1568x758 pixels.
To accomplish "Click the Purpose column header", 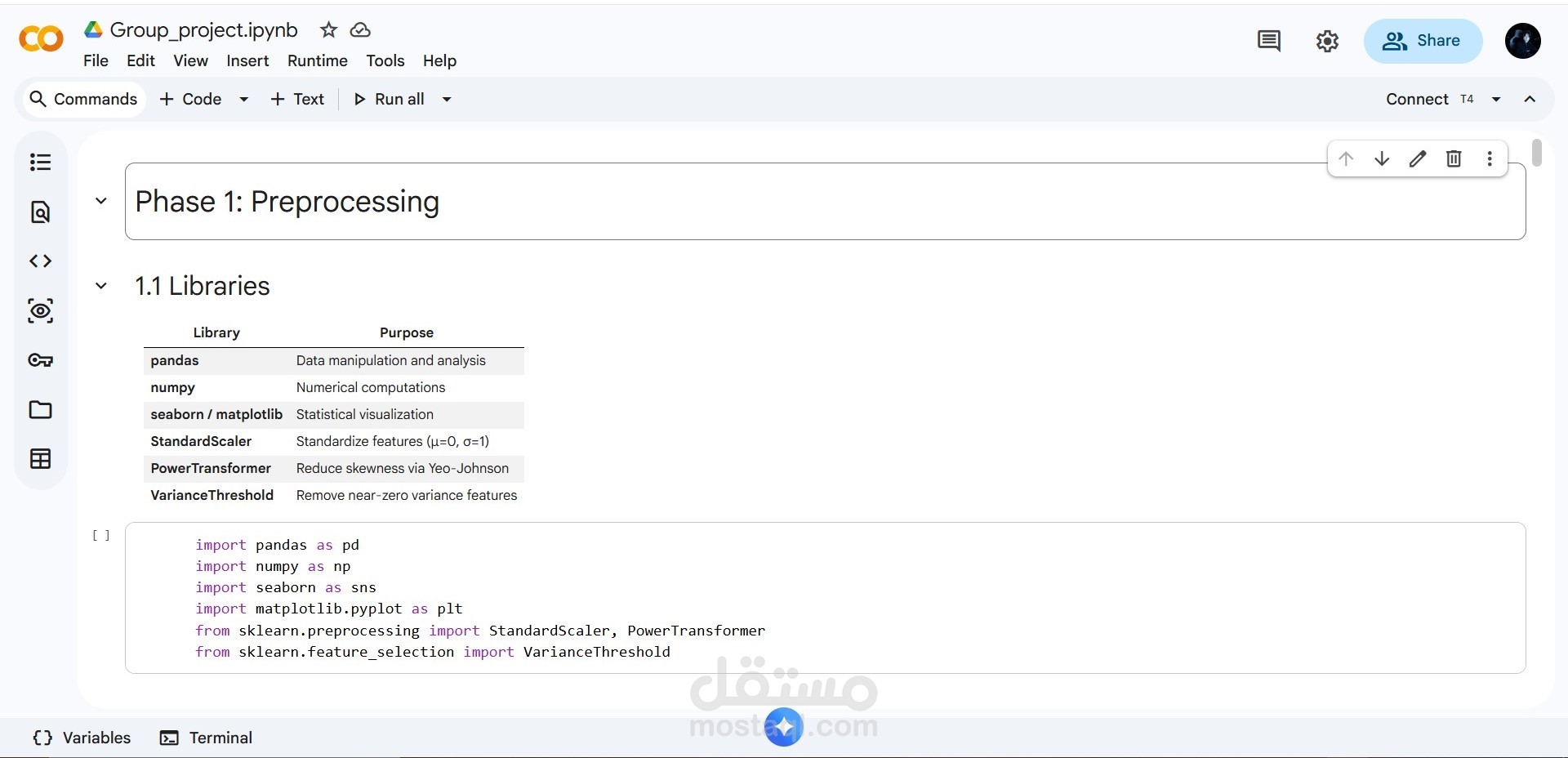I will point(407,332).
